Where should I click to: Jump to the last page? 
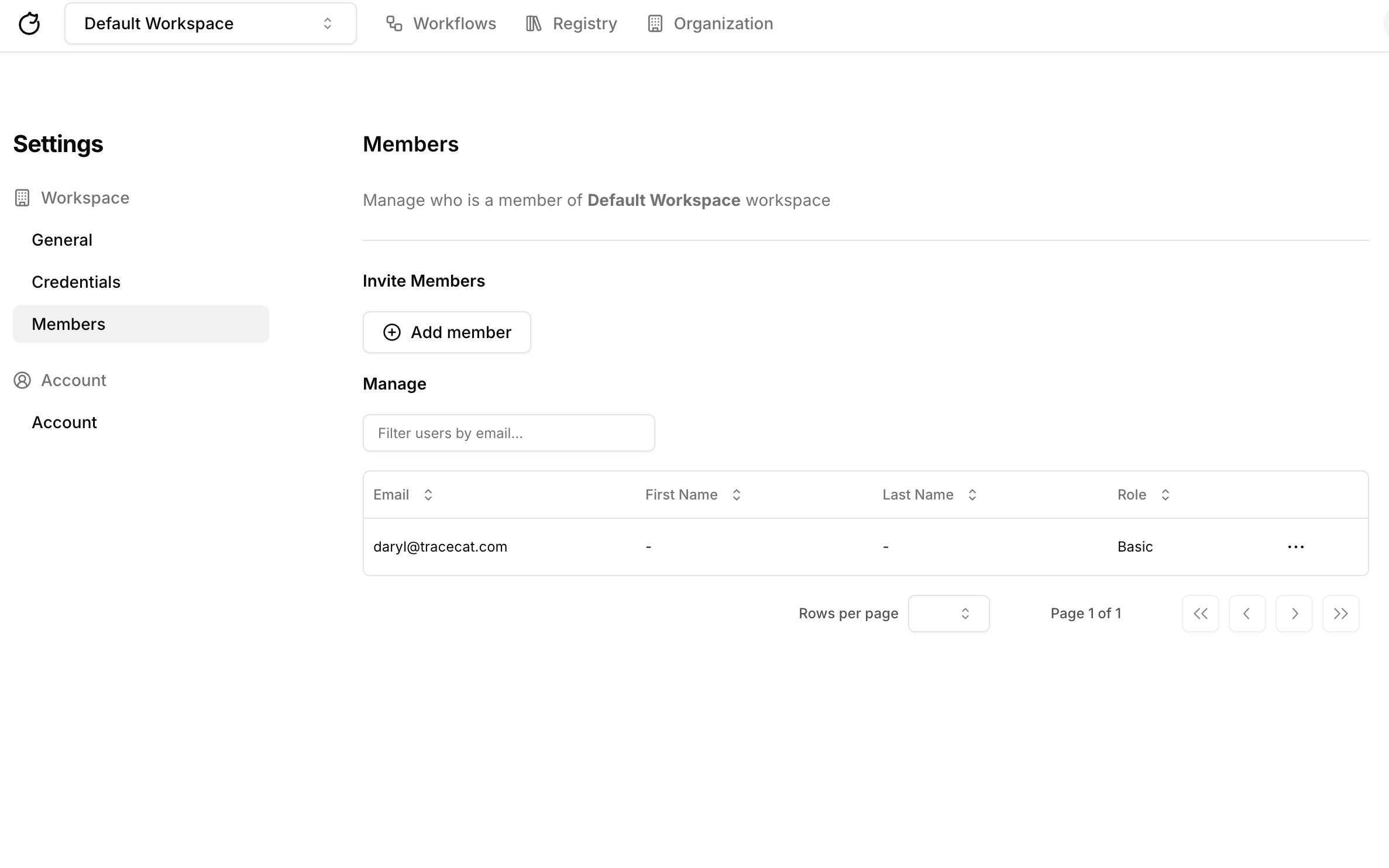1340,614
